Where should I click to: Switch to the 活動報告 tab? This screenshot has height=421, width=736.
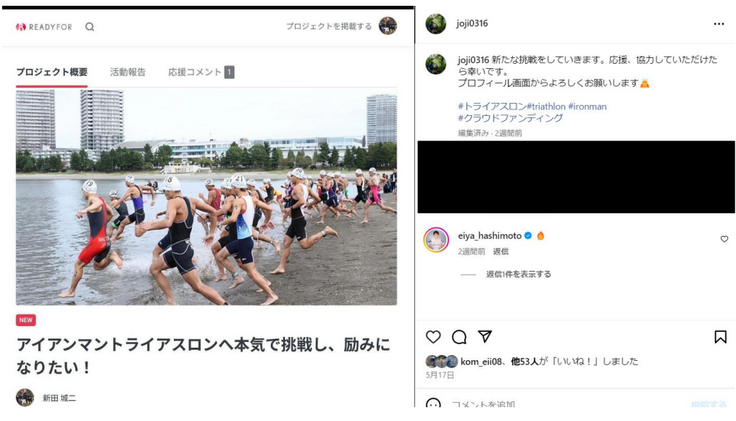pos(128,72)
